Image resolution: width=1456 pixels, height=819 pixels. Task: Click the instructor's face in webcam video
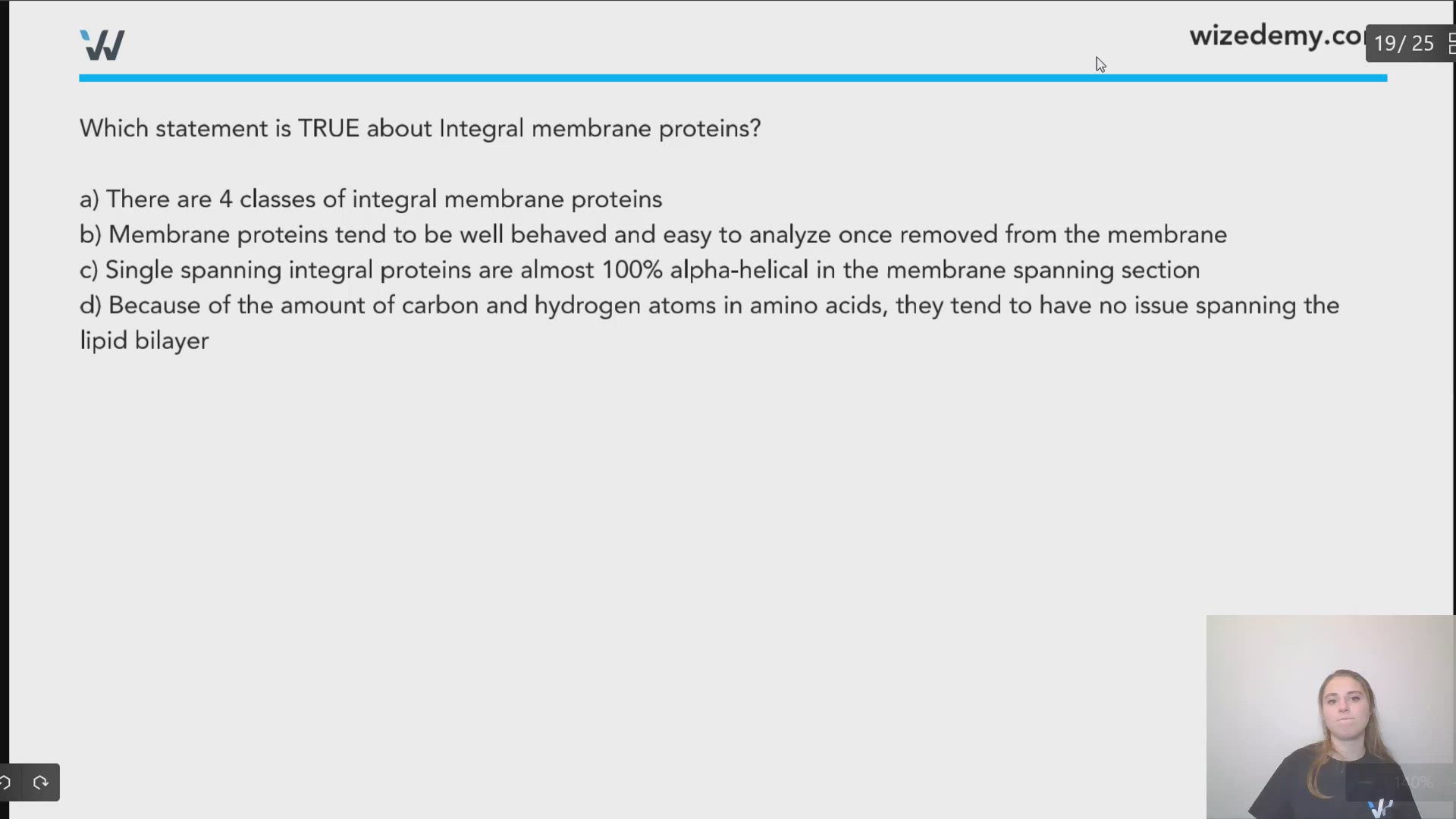click(1345, 707)
